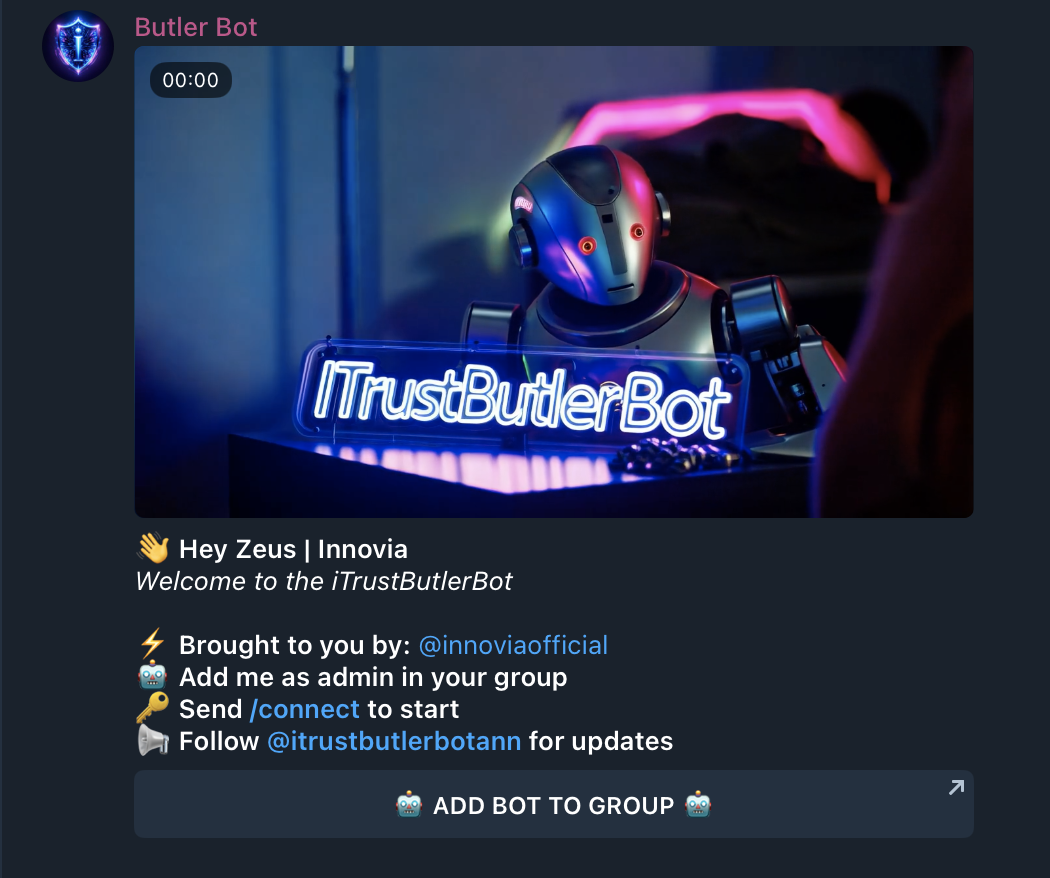Click the lightning bolt emoji
Image resolution: width=1050 pixels, height=878 pixels.
click(x=152, y=644)
